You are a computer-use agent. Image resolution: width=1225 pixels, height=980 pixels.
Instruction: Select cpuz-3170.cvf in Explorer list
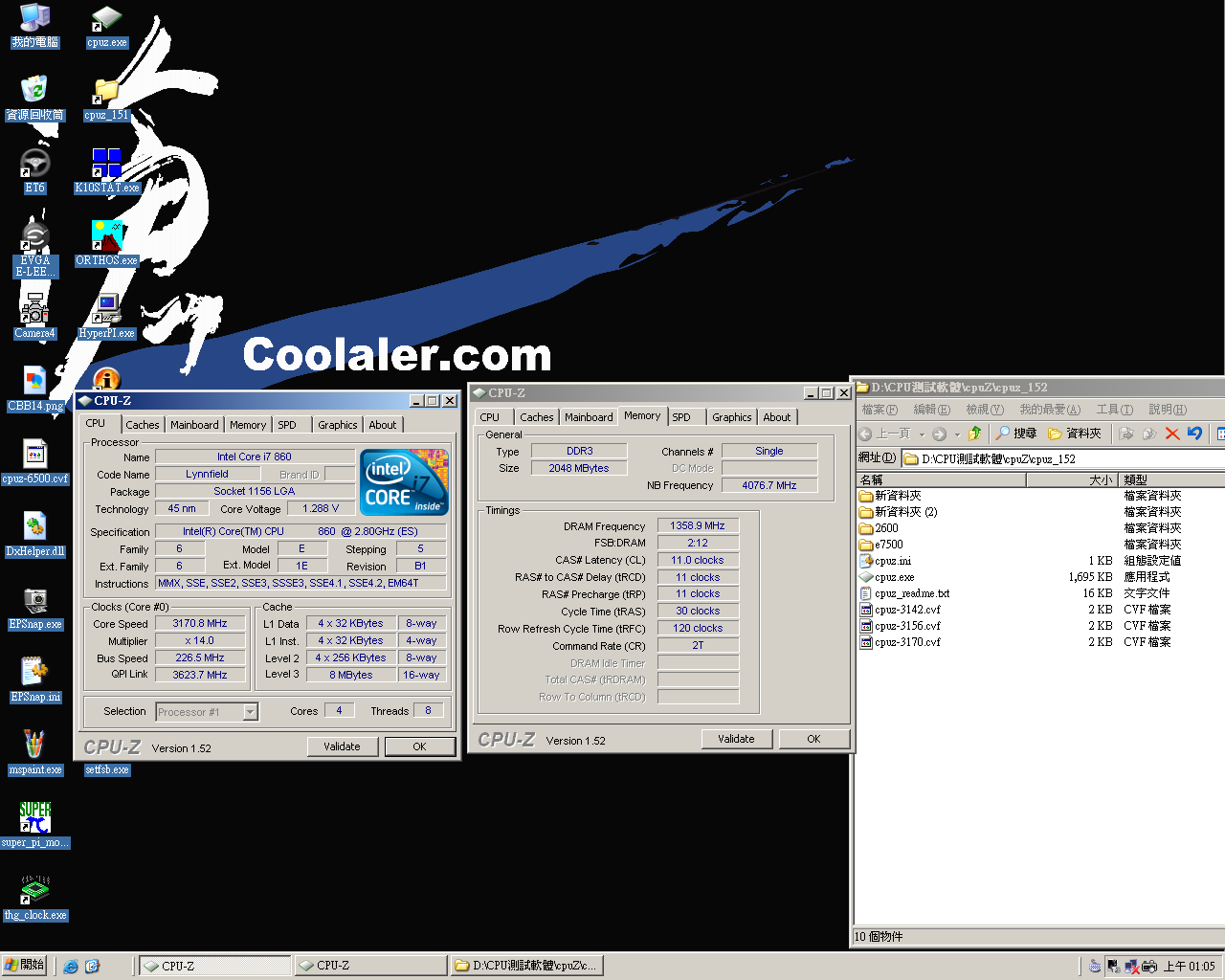coord(900,642)
